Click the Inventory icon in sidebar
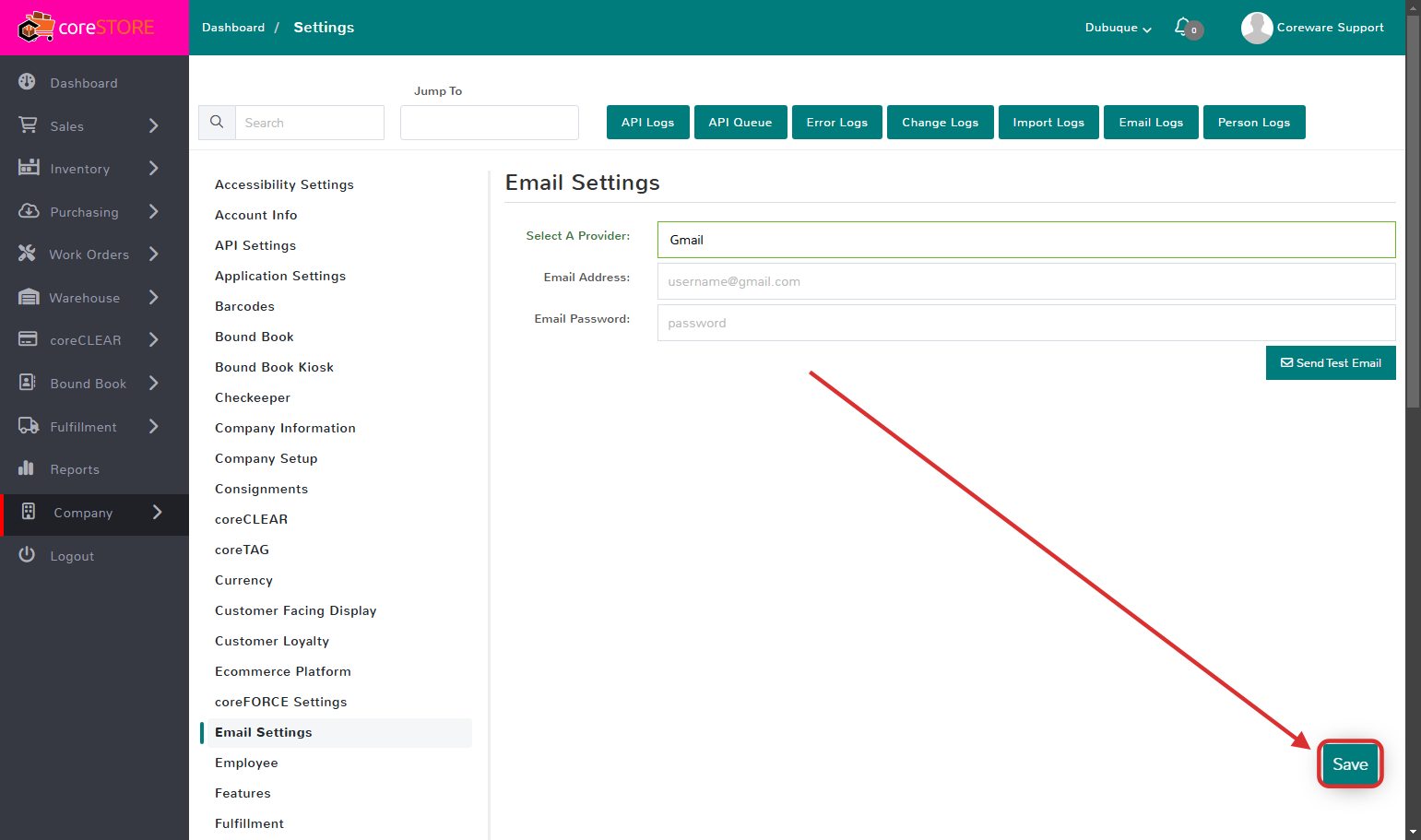The width and height of the screenshot is (1421, 840). coord(29,167)
